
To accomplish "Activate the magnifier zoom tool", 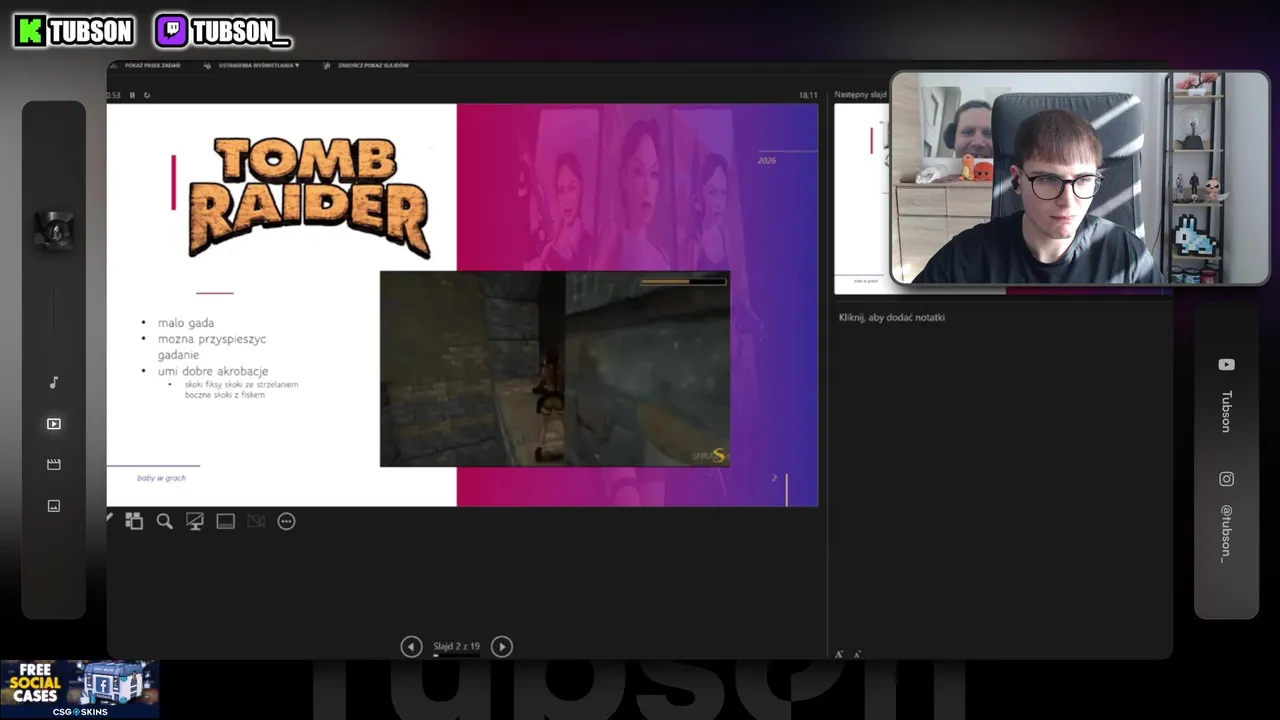I will (x=165, y=521).
